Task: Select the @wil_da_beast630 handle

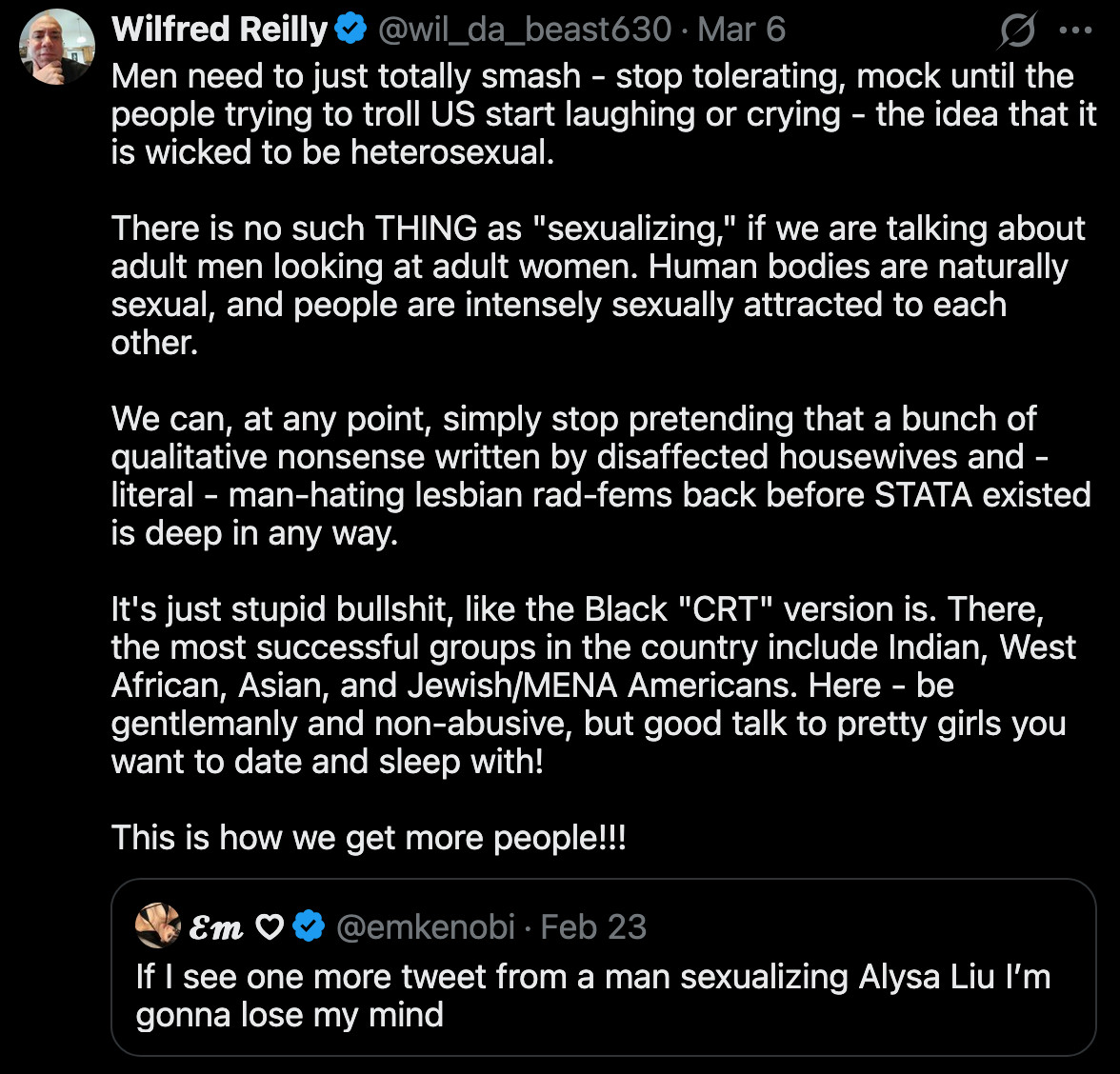Action: (x=517, y=30)
